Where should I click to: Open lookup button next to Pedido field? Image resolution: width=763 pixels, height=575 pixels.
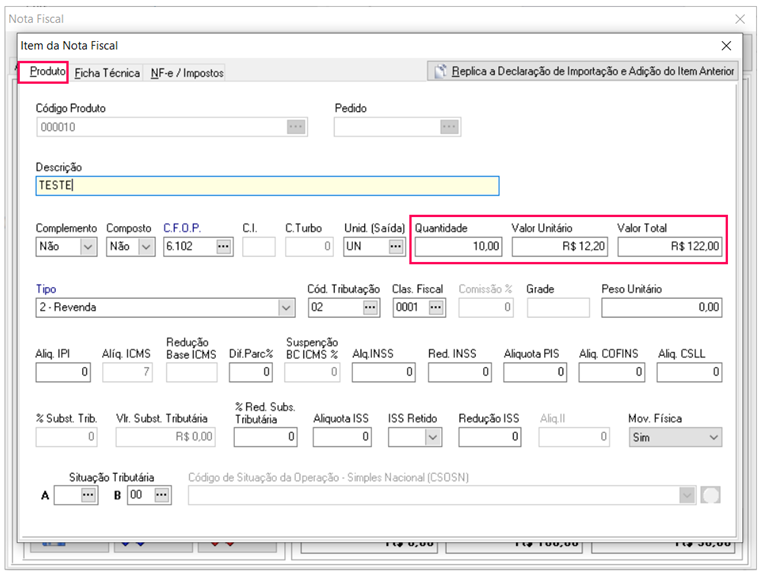[x=450, y=127]
